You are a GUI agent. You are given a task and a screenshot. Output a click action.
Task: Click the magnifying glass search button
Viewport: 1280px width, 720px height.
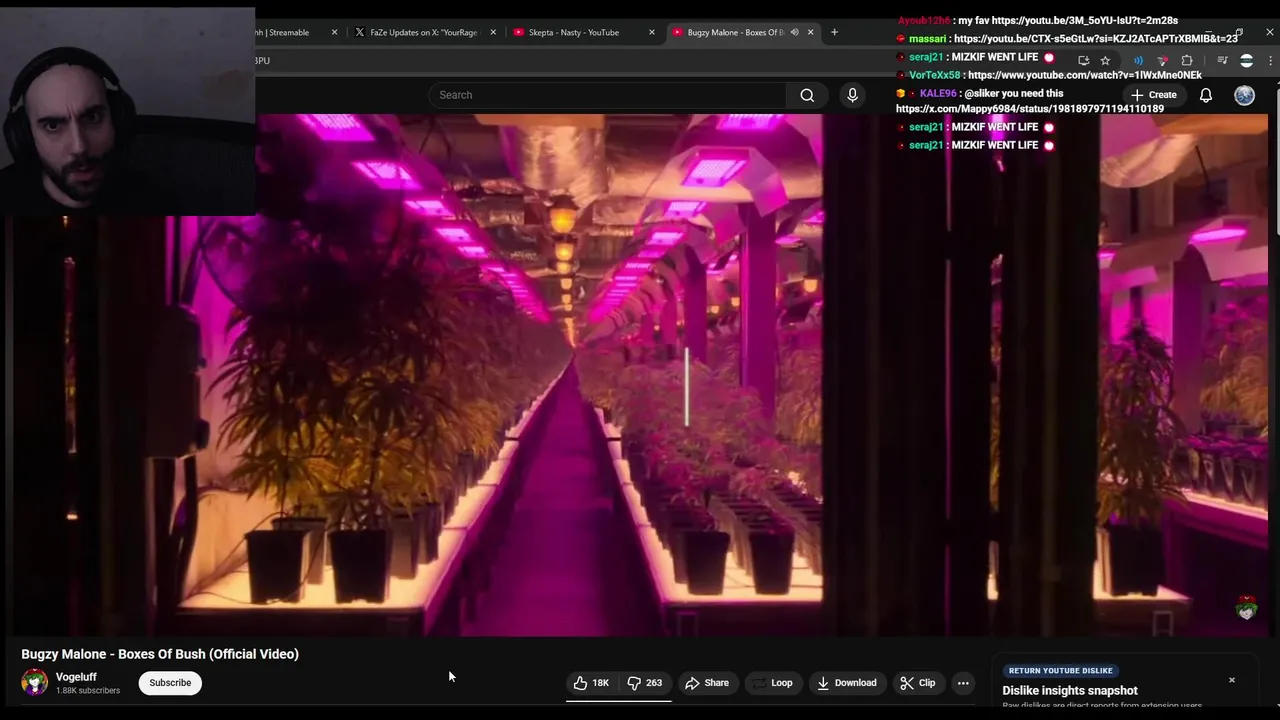pos(807,95)
